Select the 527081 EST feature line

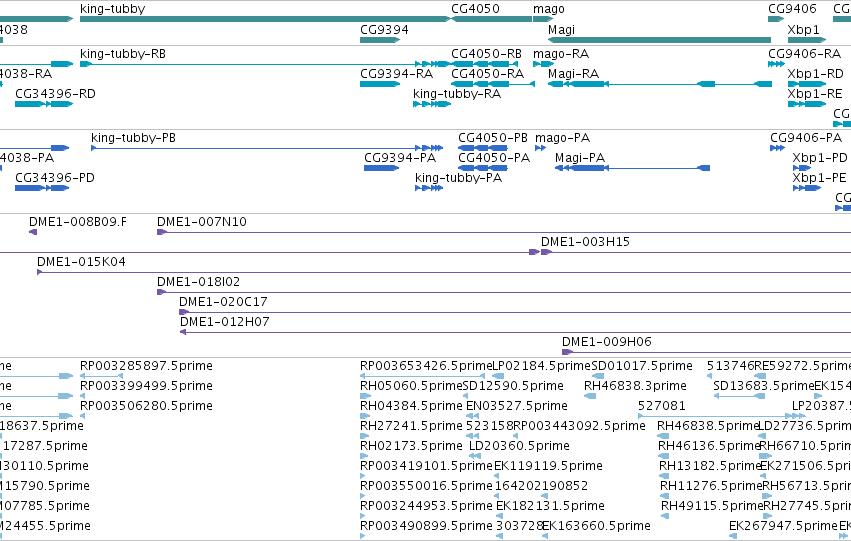[x=721, y=416]
